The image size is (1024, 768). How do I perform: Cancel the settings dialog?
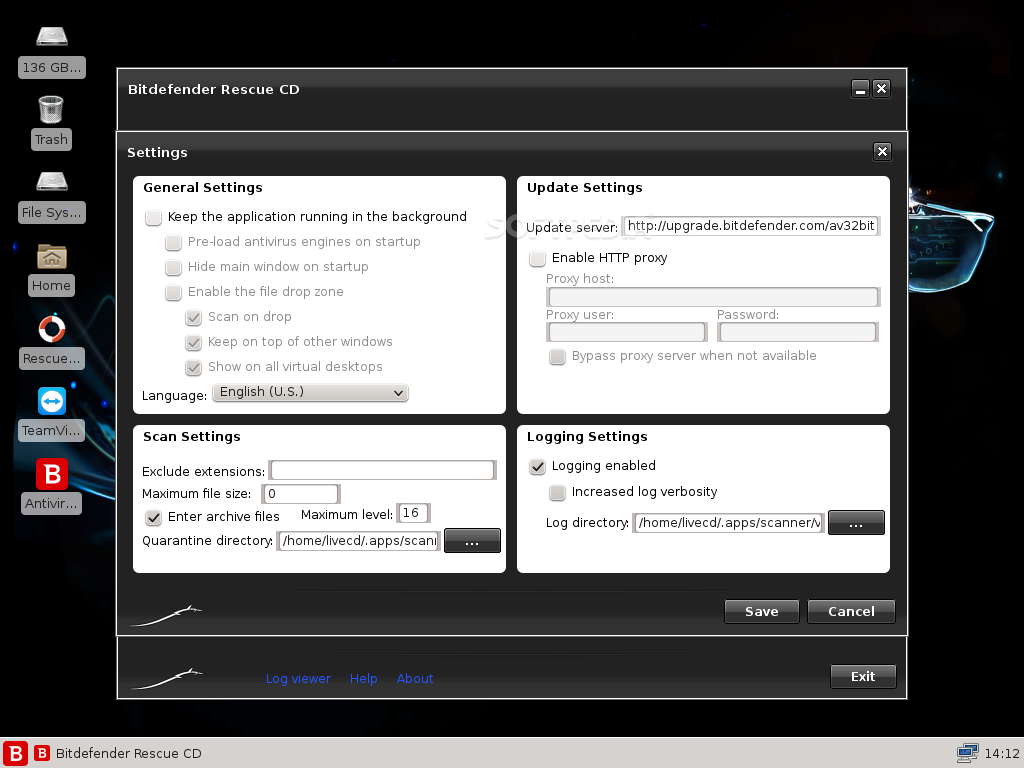(851, 611)
